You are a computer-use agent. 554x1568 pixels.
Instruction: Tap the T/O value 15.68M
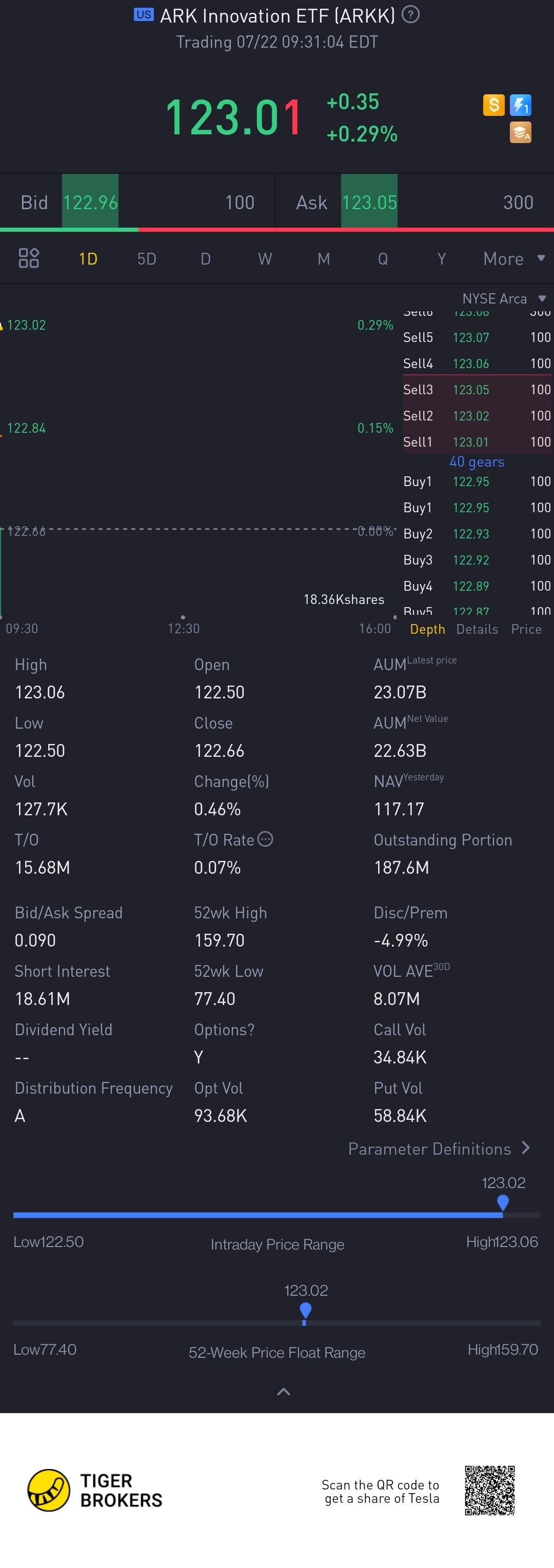pos(42,868)
